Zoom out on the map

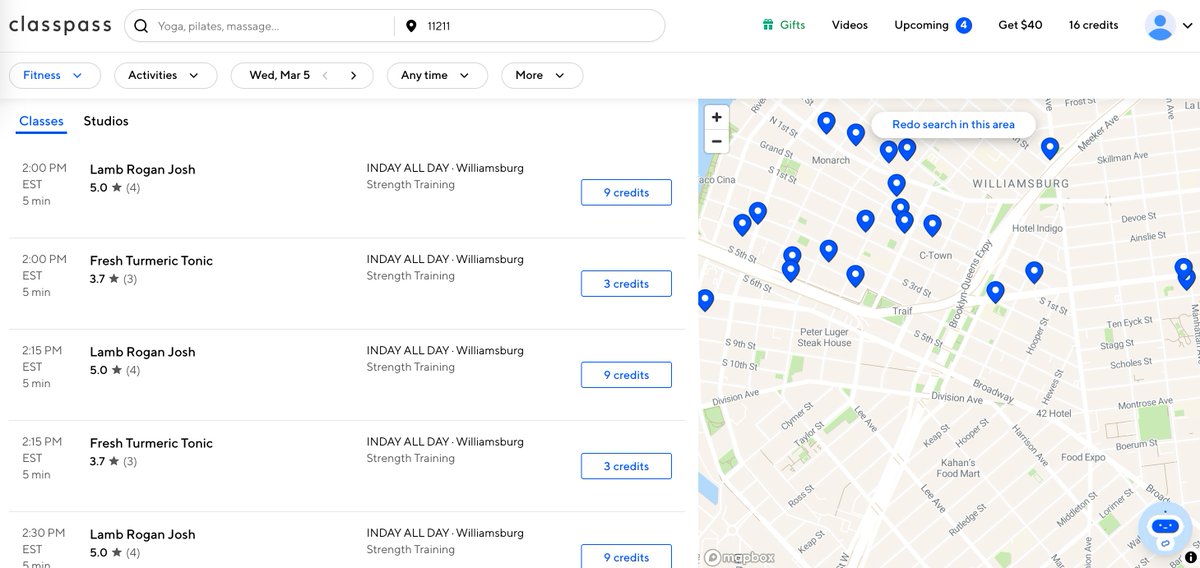pyautogui.click(x=717, y=141)
